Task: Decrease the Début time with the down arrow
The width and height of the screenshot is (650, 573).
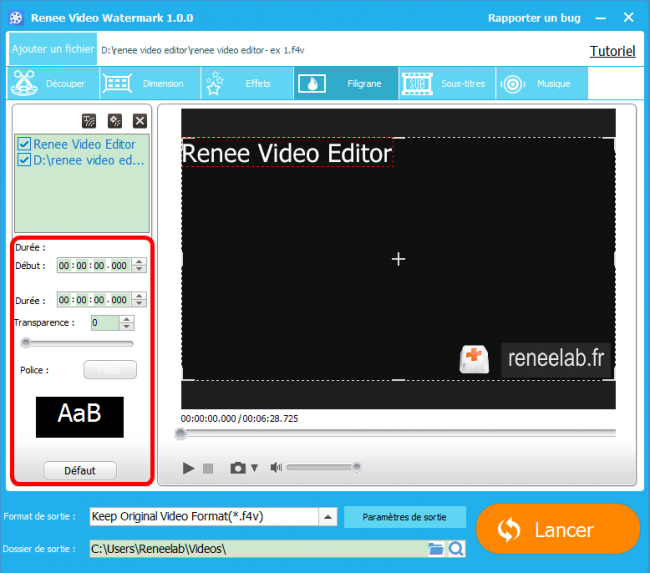Action: tap(139, 269)
